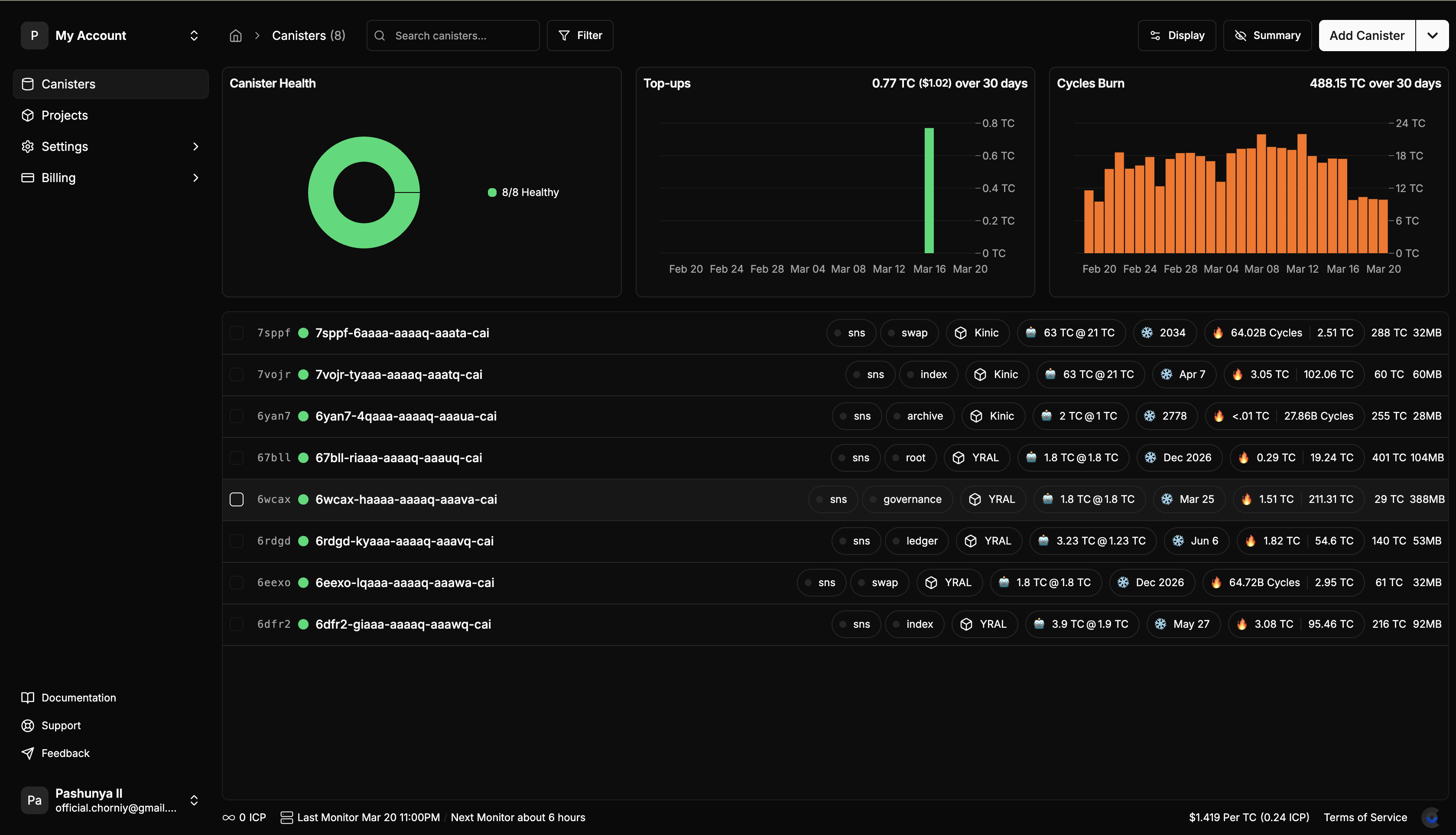The height and width of the screenshot is (835, 1456).
Task: Open the Add Canister dropdown arrow
Action: (1433, 35)
